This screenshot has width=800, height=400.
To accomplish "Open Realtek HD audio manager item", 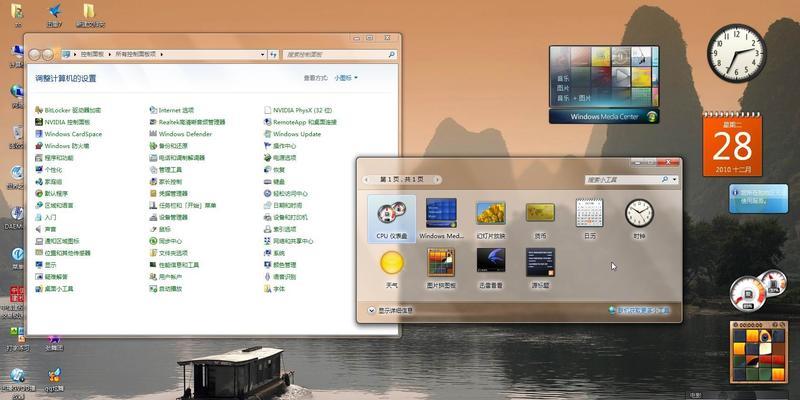I will pyautogui.click(x=187, y=122).
